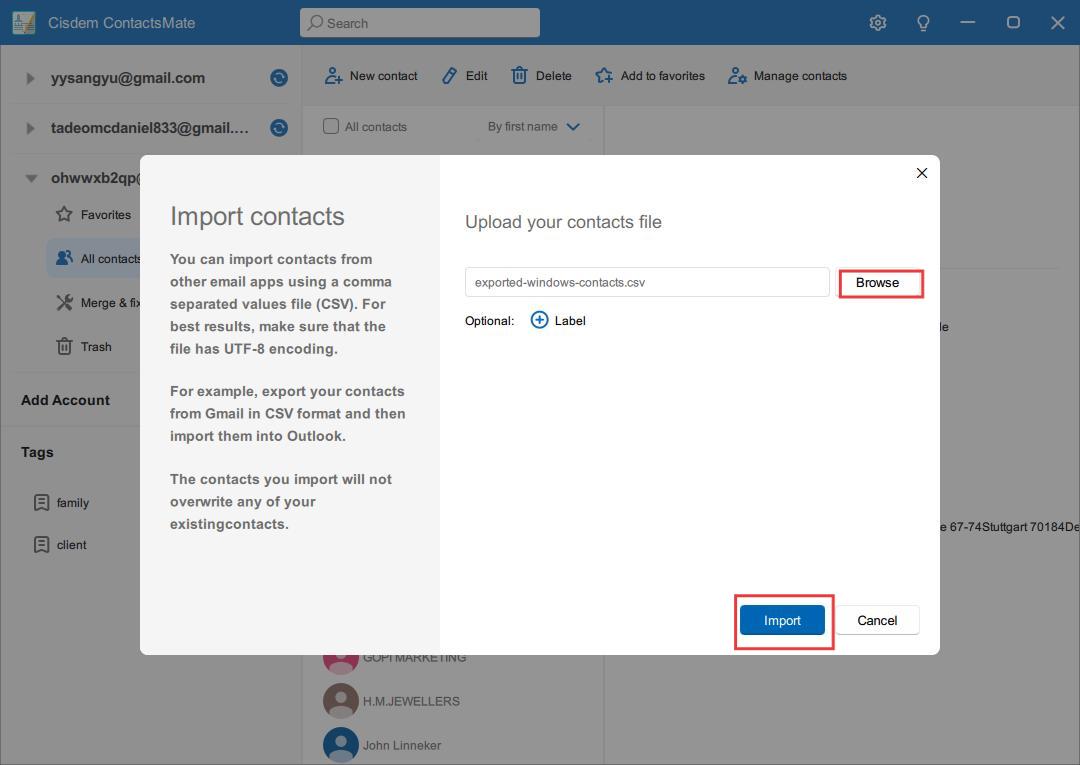Toggle the All contacts checkbox
1080x765 pixels.
tap(330, 126)
